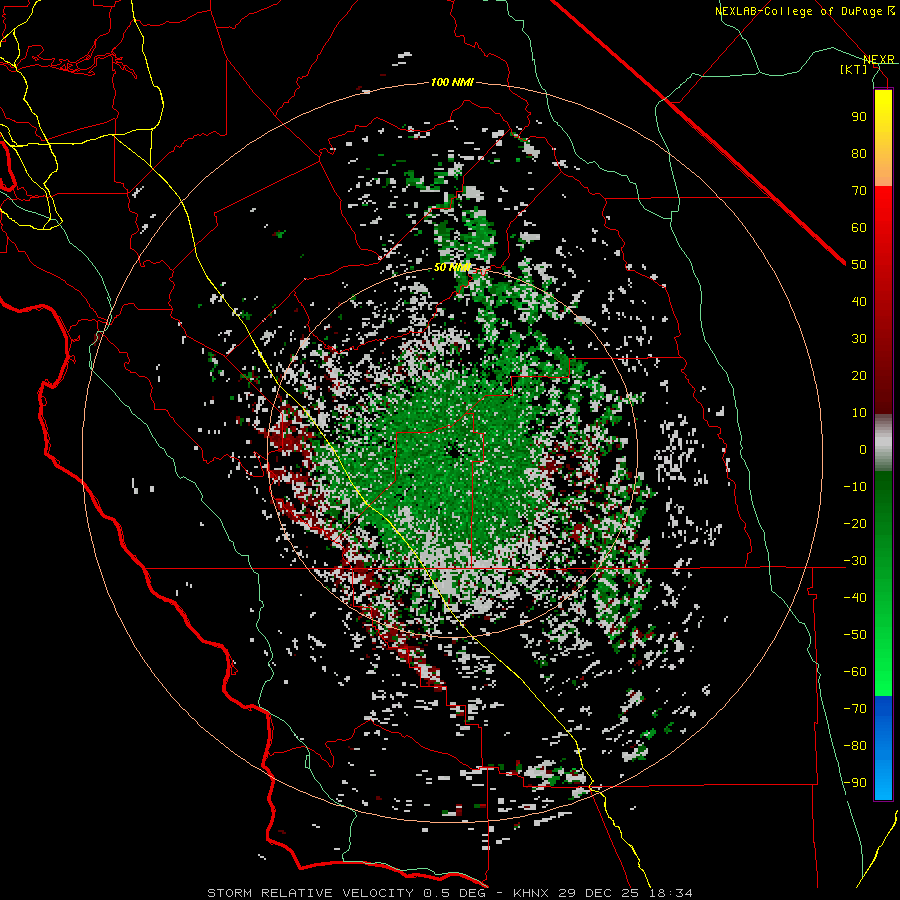Click the 100 NMI range ring label

pos(452,82)
